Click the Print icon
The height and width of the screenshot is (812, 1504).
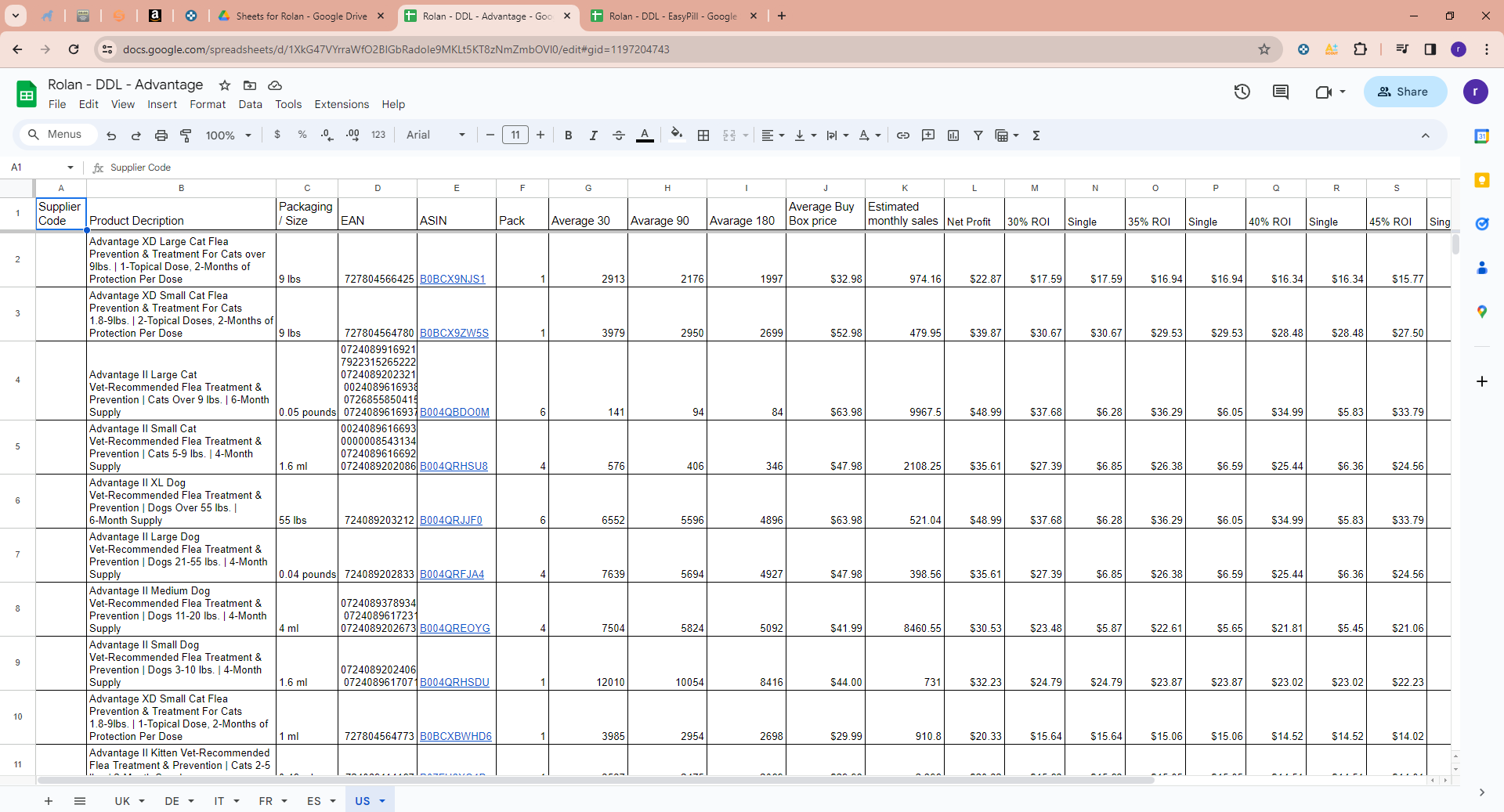[161, 135]
